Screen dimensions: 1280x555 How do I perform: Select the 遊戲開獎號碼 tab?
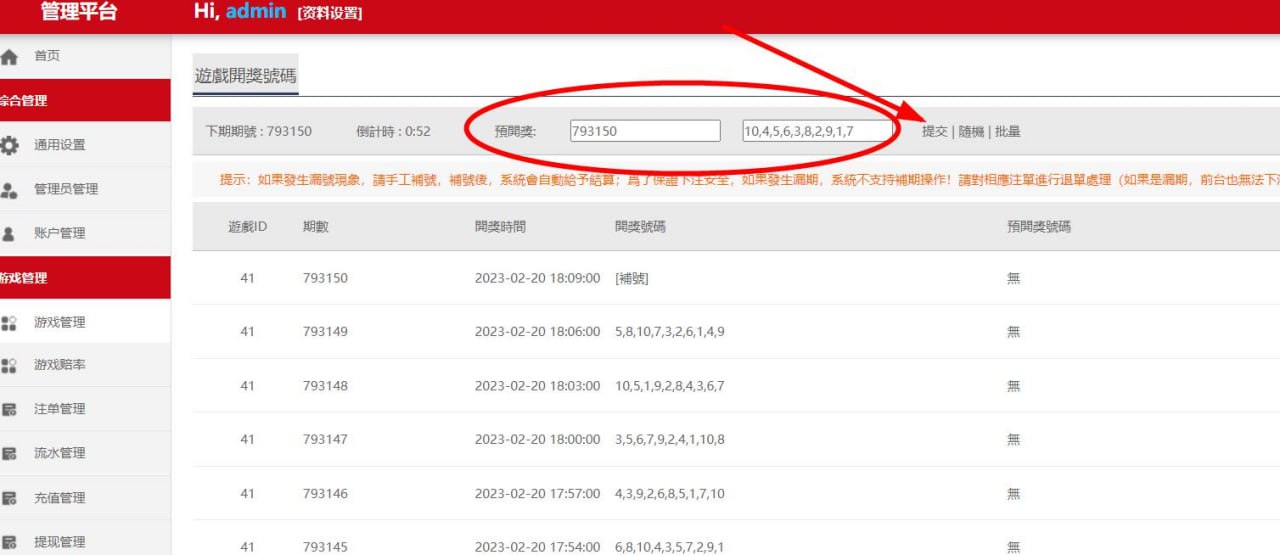point(245,76)
